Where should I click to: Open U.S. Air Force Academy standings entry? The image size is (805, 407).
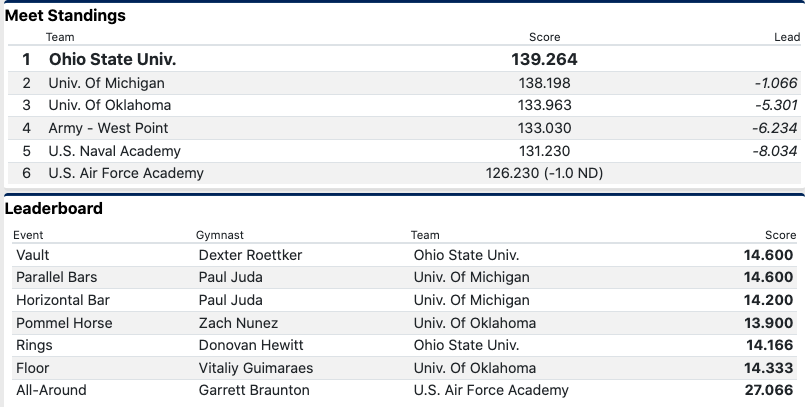[x=126, y=173]
